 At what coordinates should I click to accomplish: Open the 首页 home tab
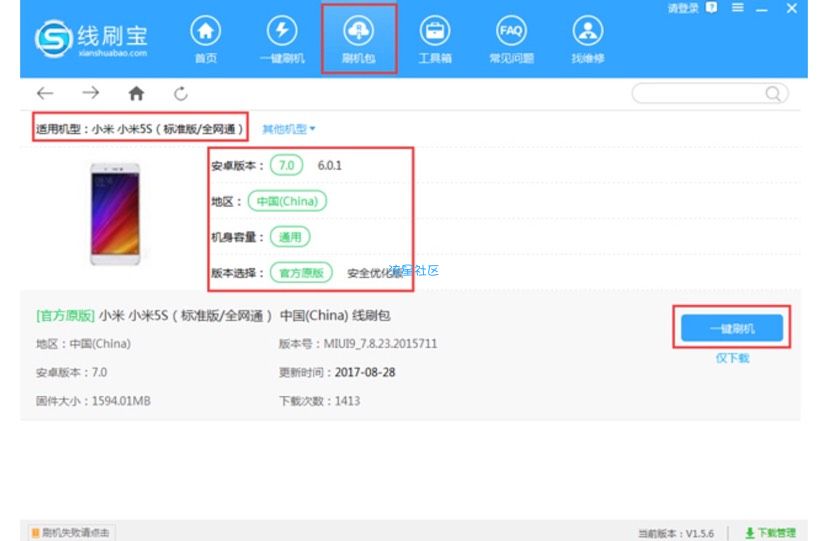(x=205, y=40)
